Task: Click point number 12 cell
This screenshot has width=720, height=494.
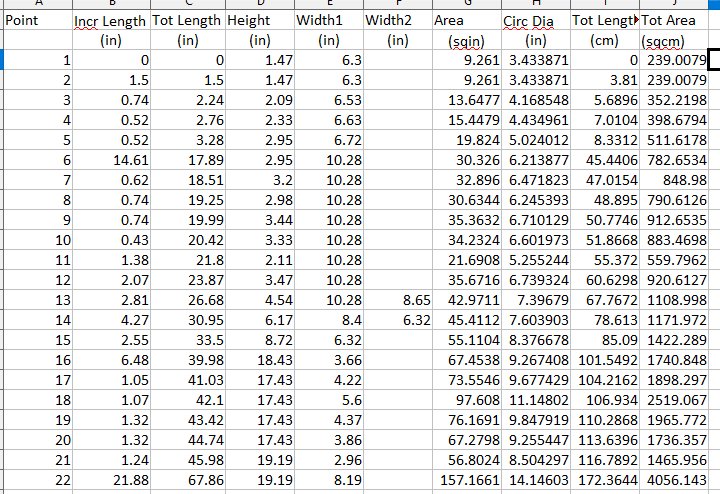Action: tap(38, 280)
